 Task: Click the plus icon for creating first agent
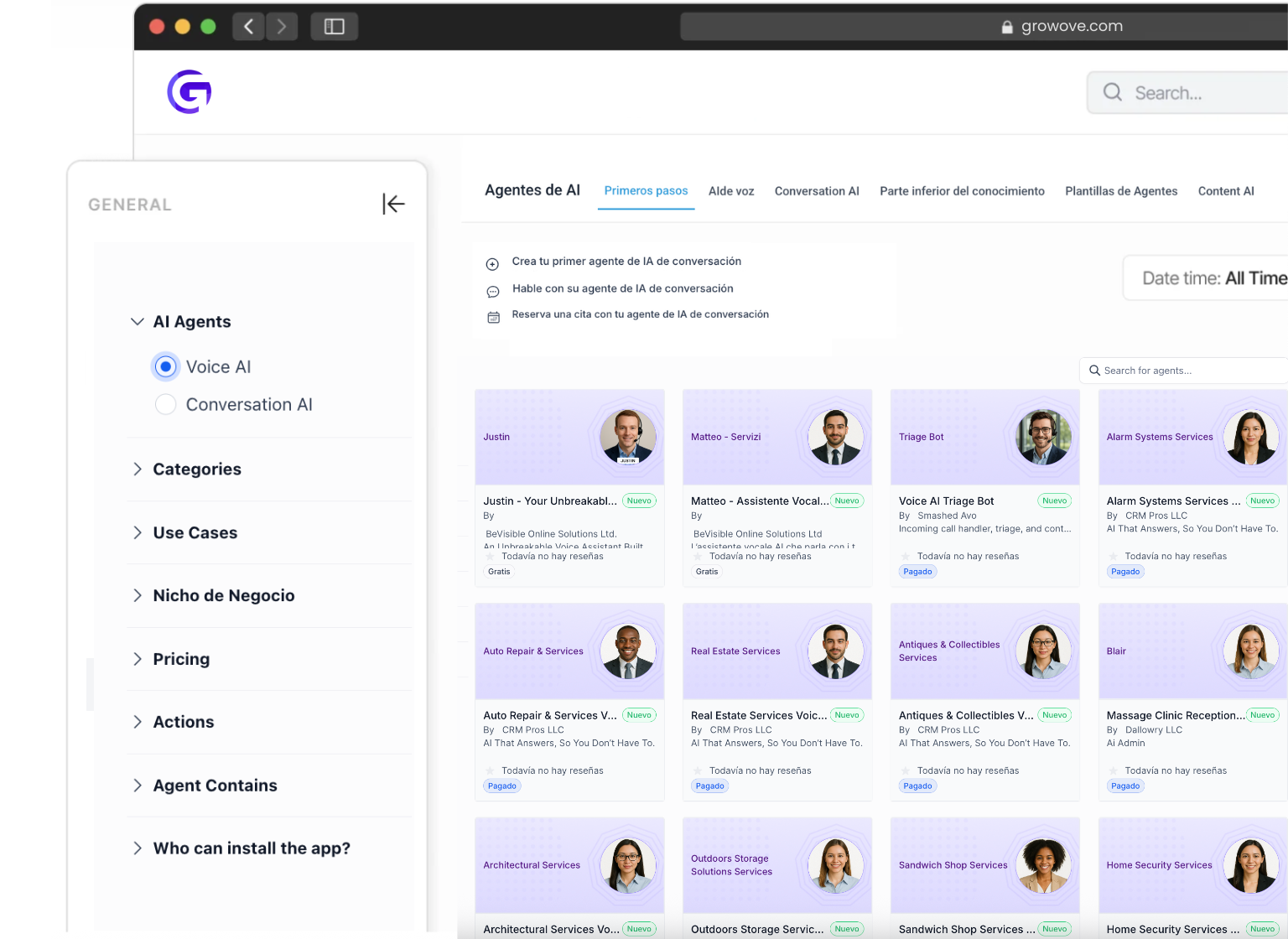coord(493,264)
